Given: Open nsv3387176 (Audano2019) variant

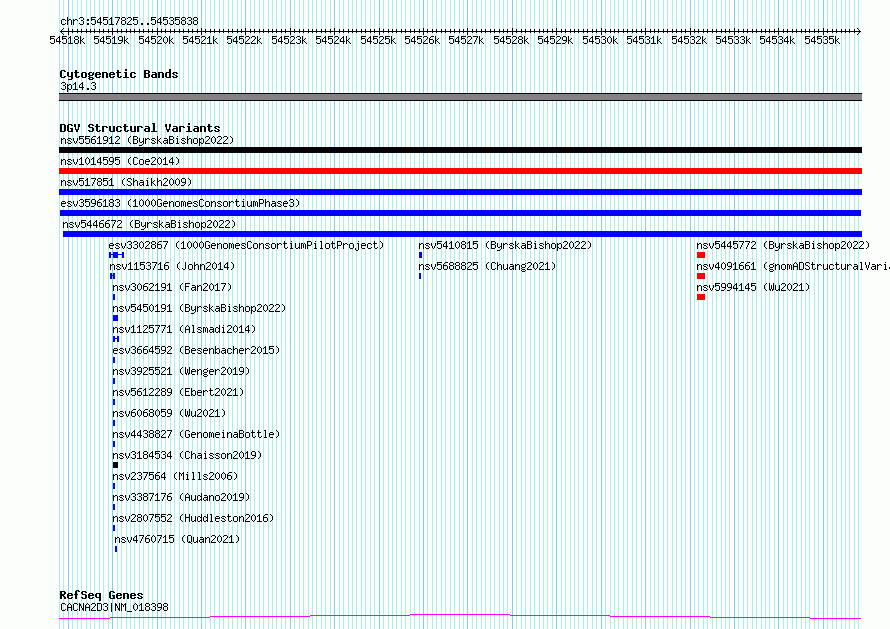Looking at the screenshot, I should tap(181, 497).
